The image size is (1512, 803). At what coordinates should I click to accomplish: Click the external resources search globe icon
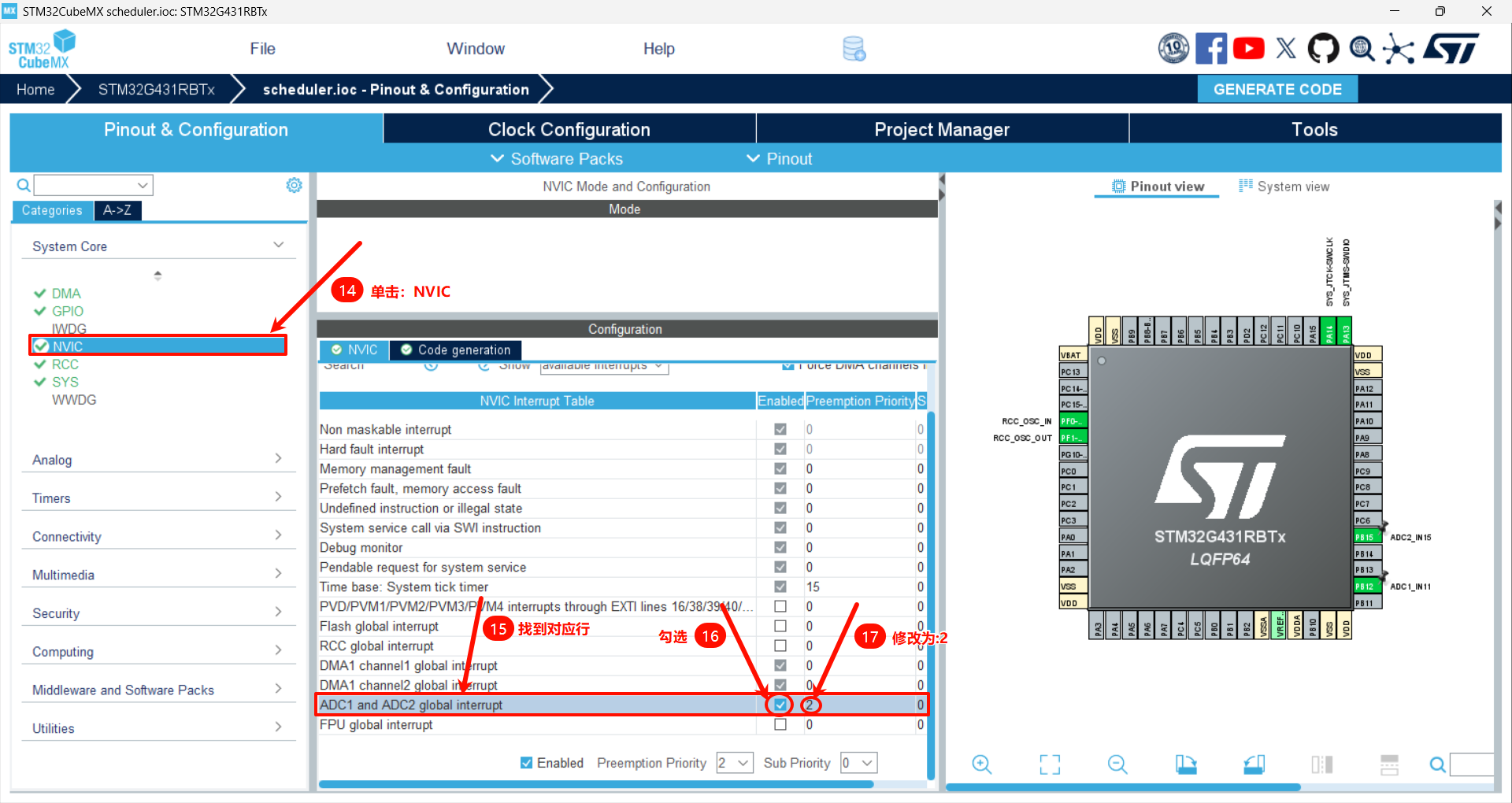click(x=1362, y=49)
